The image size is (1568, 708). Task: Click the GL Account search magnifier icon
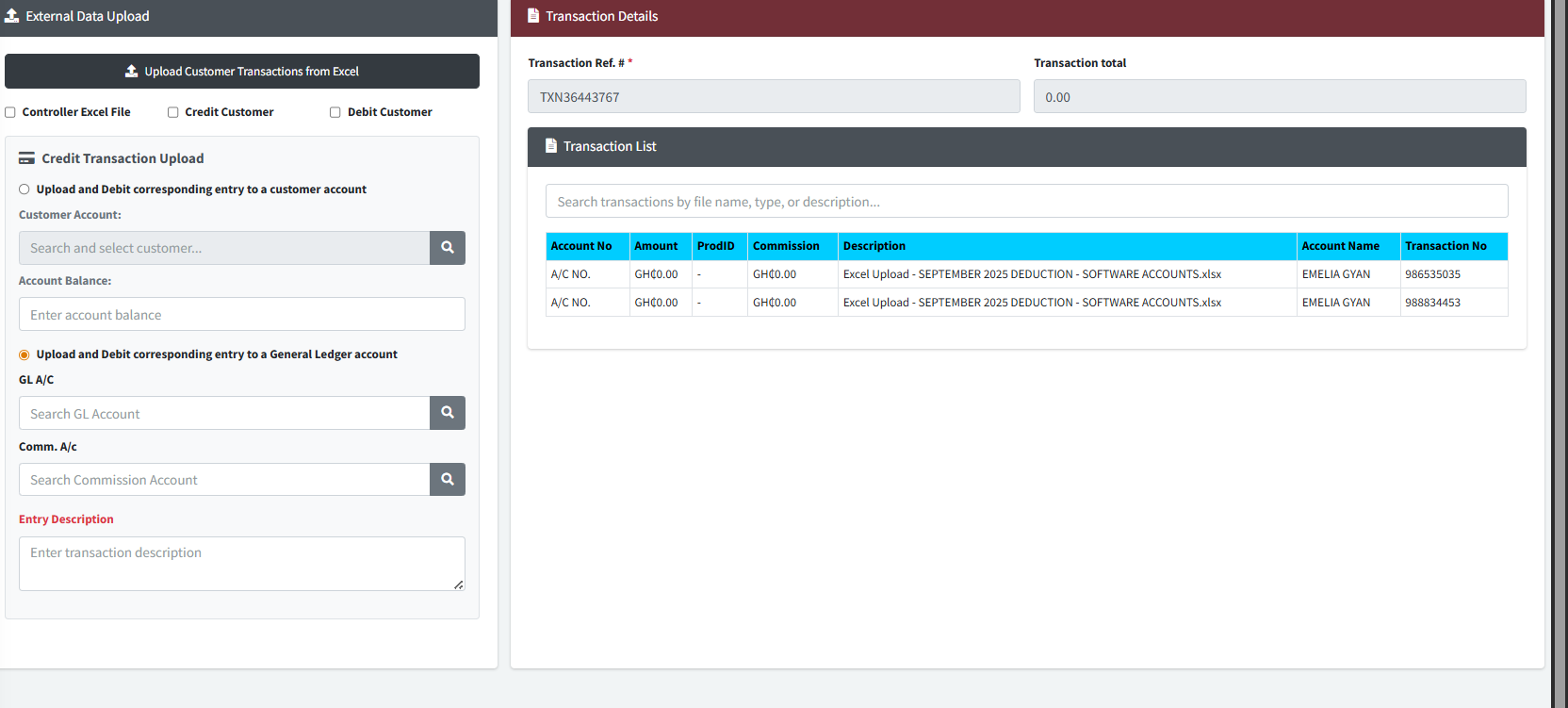click(x=448, y=413)
